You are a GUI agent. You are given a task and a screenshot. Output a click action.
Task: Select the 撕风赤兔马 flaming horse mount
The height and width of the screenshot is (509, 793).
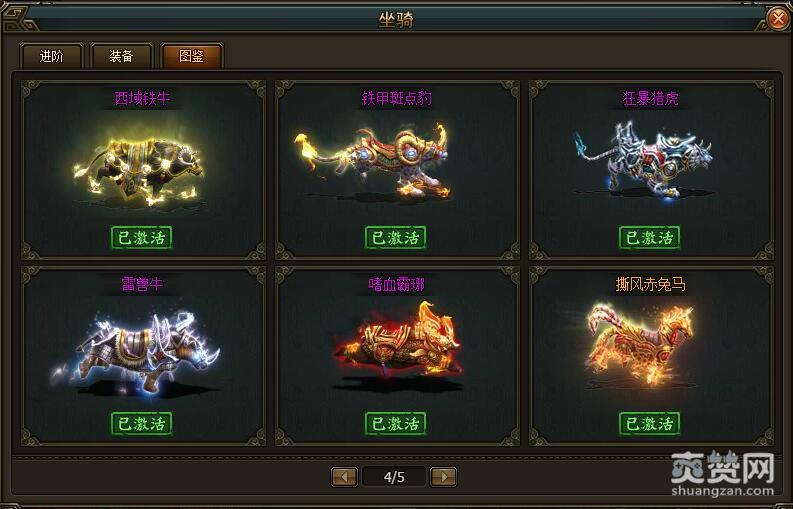[640, 344]
